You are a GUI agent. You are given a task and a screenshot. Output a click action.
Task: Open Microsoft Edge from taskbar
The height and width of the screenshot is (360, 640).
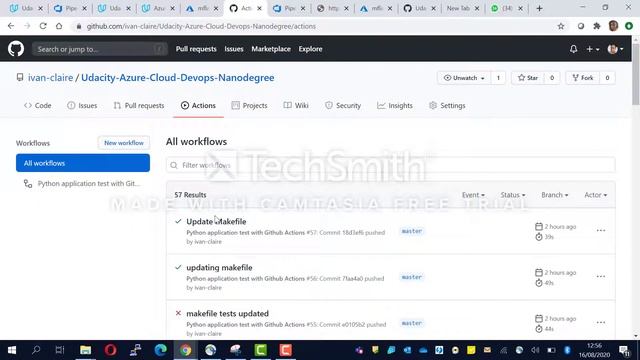pyautogui.click(x=160, y=350)
